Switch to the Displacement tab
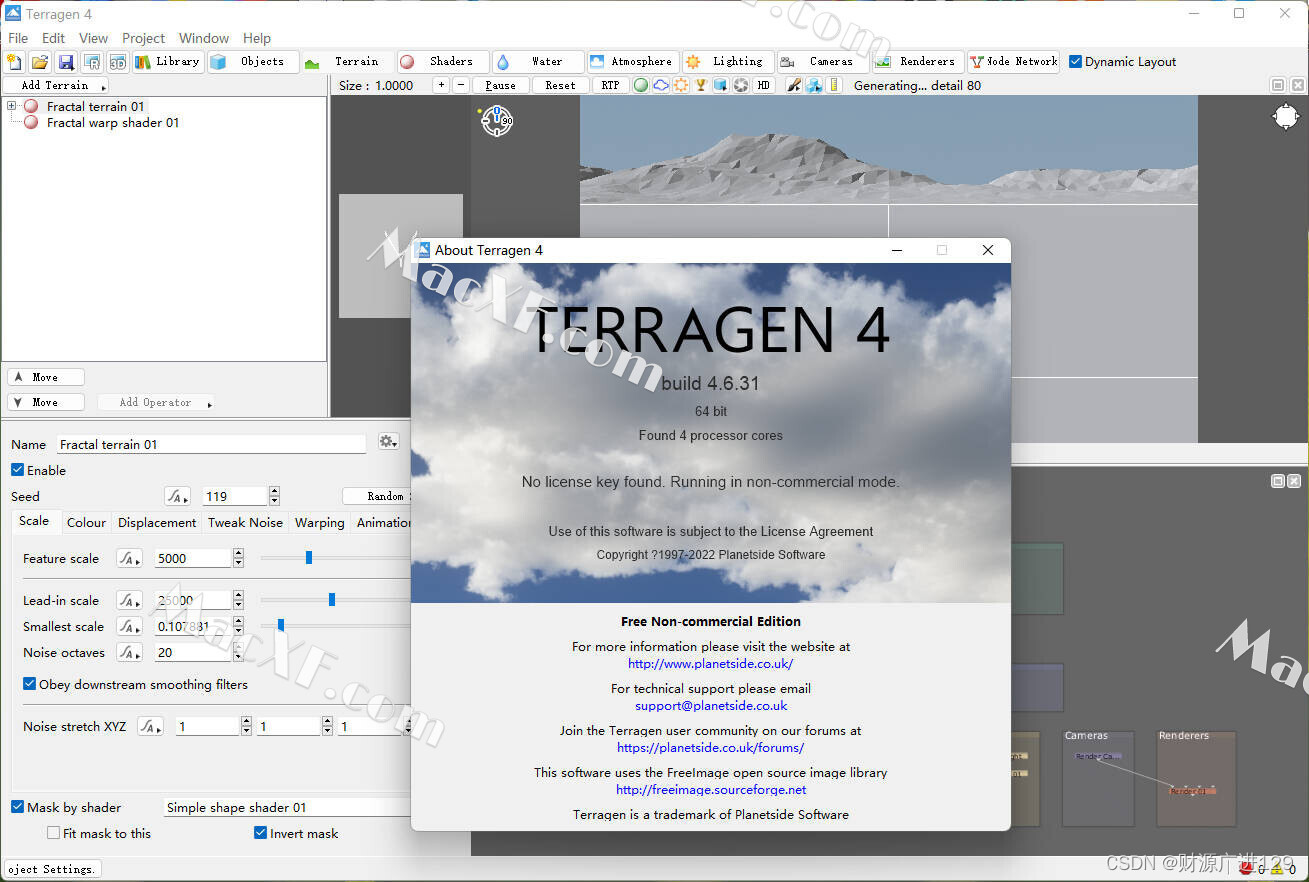Screen dimensions: 1309x882 coord(157,522)
